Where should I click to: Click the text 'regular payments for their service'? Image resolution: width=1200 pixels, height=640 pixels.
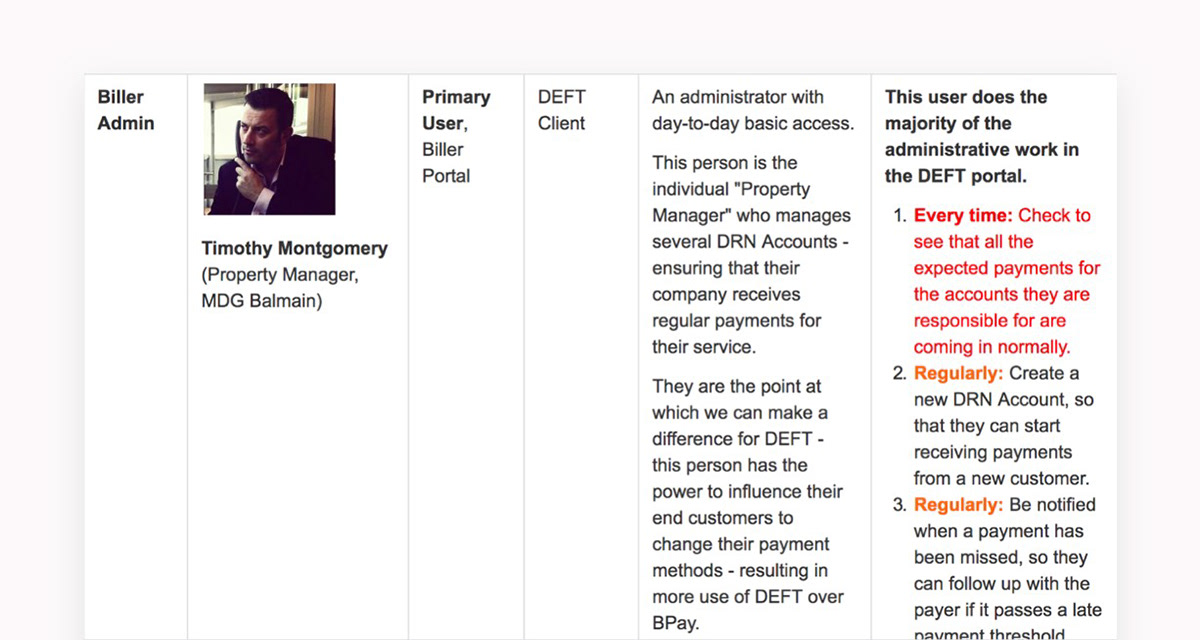(736, 334)
